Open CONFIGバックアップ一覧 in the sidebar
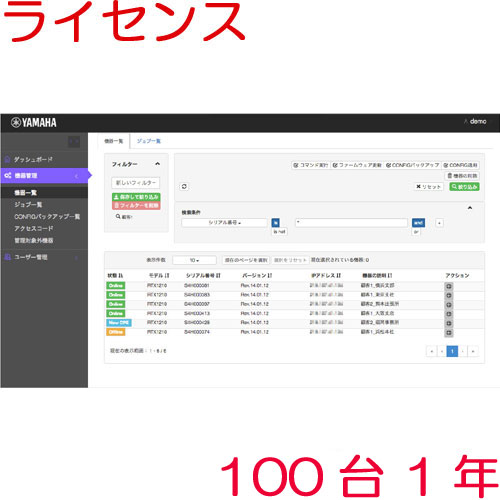Image resolution: width=500 pixels, height=500 pixels. [47, 216]
